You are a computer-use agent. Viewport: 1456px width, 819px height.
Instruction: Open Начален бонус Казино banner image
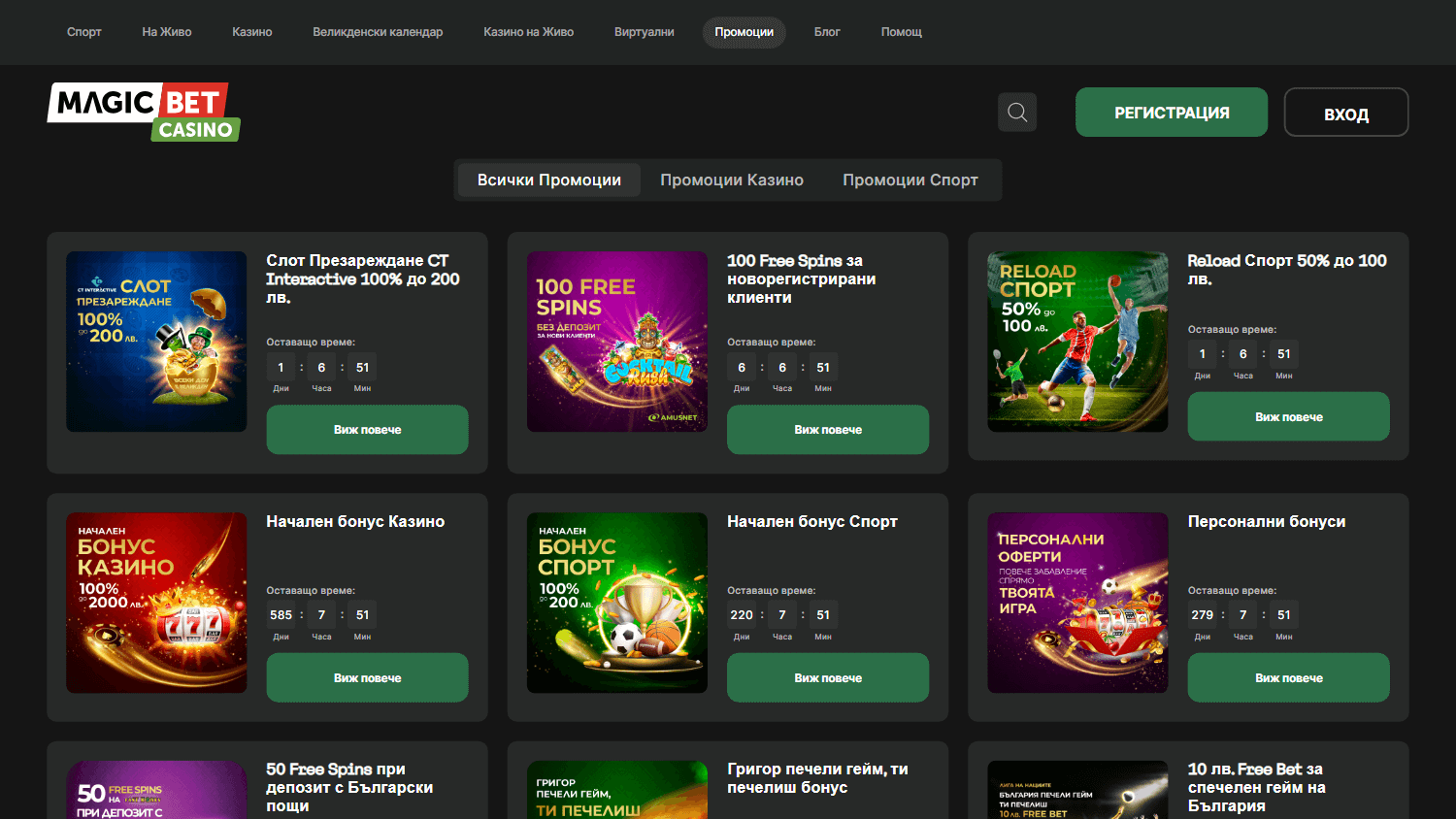pyautogui.click(x=156, y=603)
